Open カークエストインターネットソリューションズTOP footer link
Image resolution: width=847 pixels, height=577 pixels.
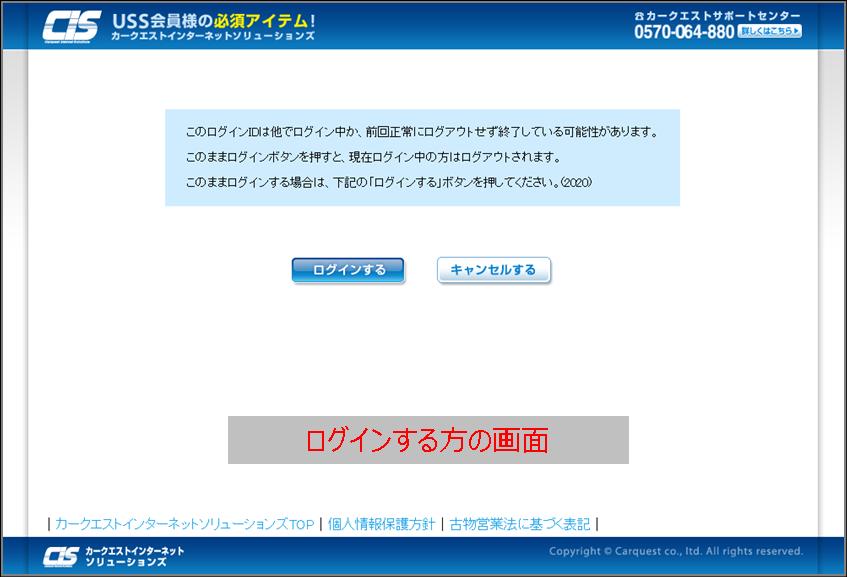tap(185, 524)
